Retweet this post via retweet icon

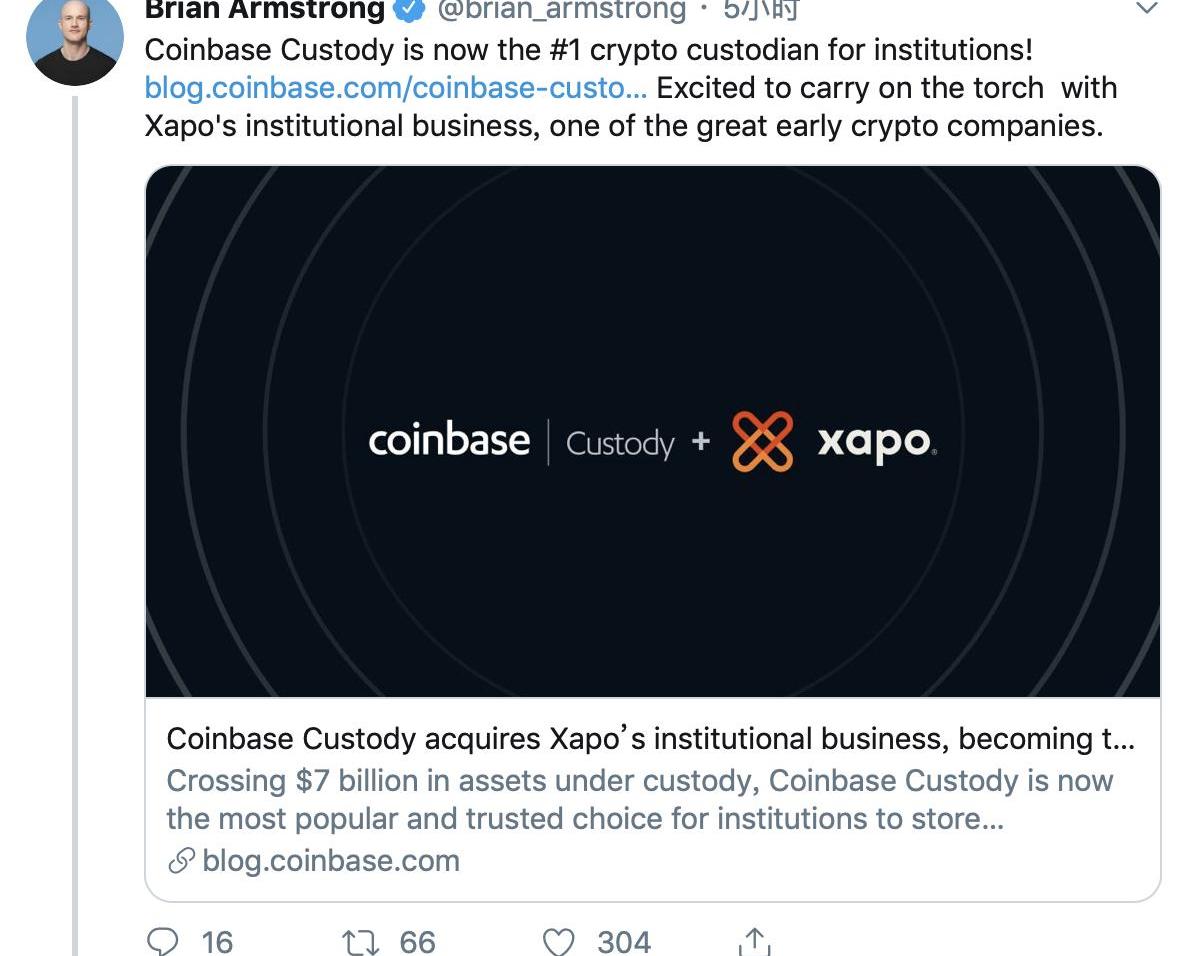click(x=360, y=942)
